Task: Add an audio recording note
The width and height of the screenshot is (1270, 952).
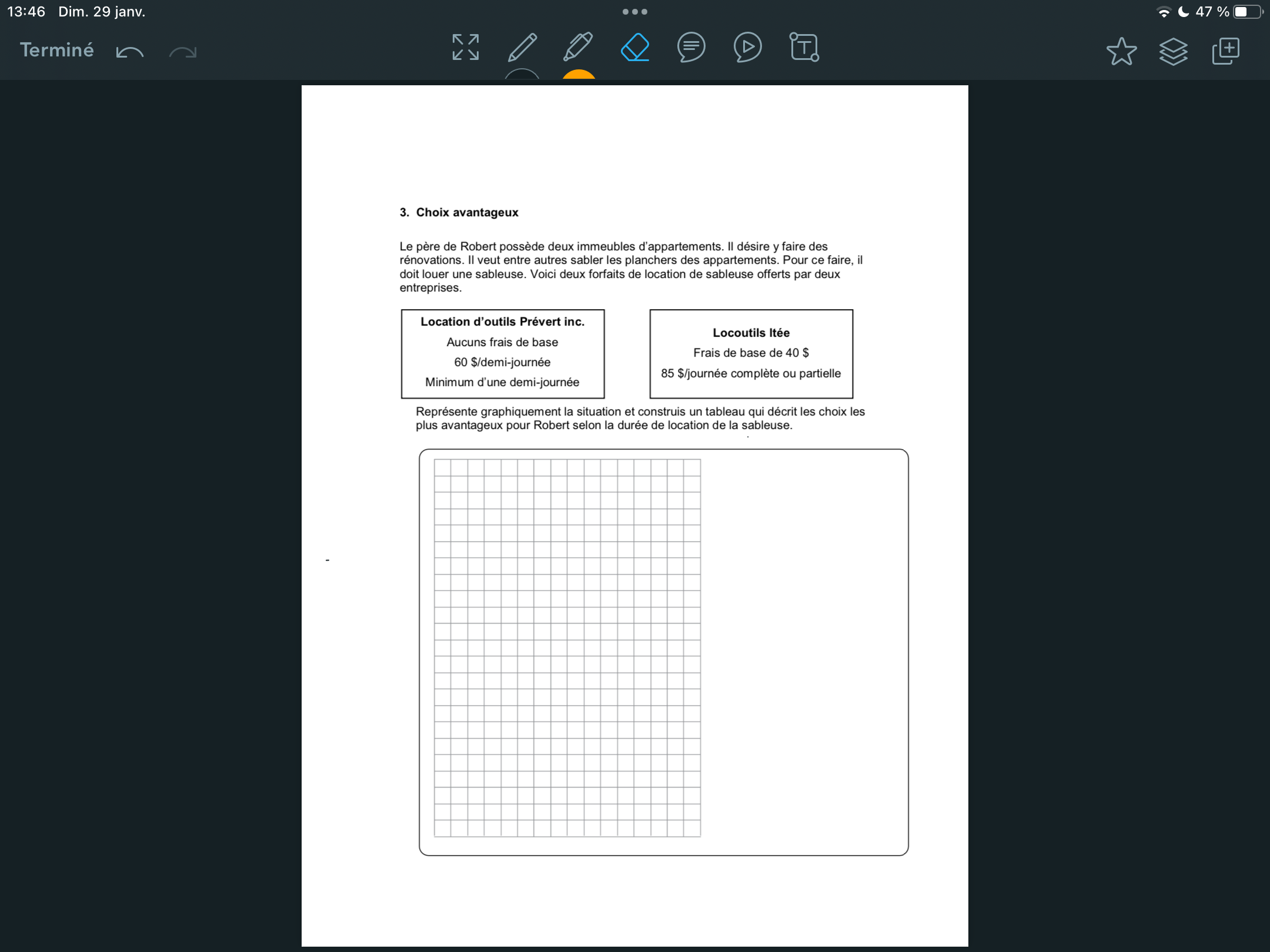Action: (748, 48)
